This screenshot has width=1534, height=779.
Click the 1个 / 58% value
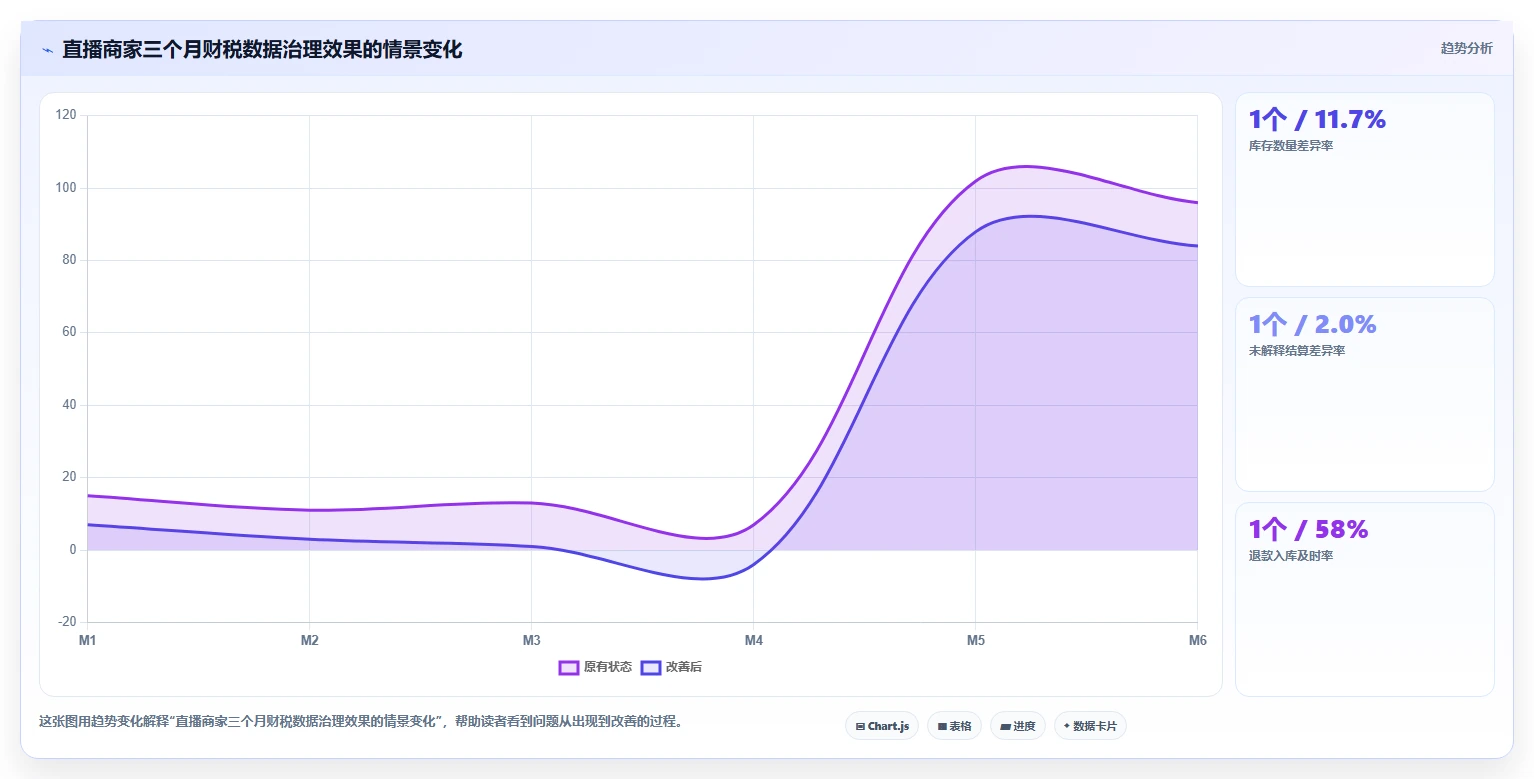[x=1308, y=530]
